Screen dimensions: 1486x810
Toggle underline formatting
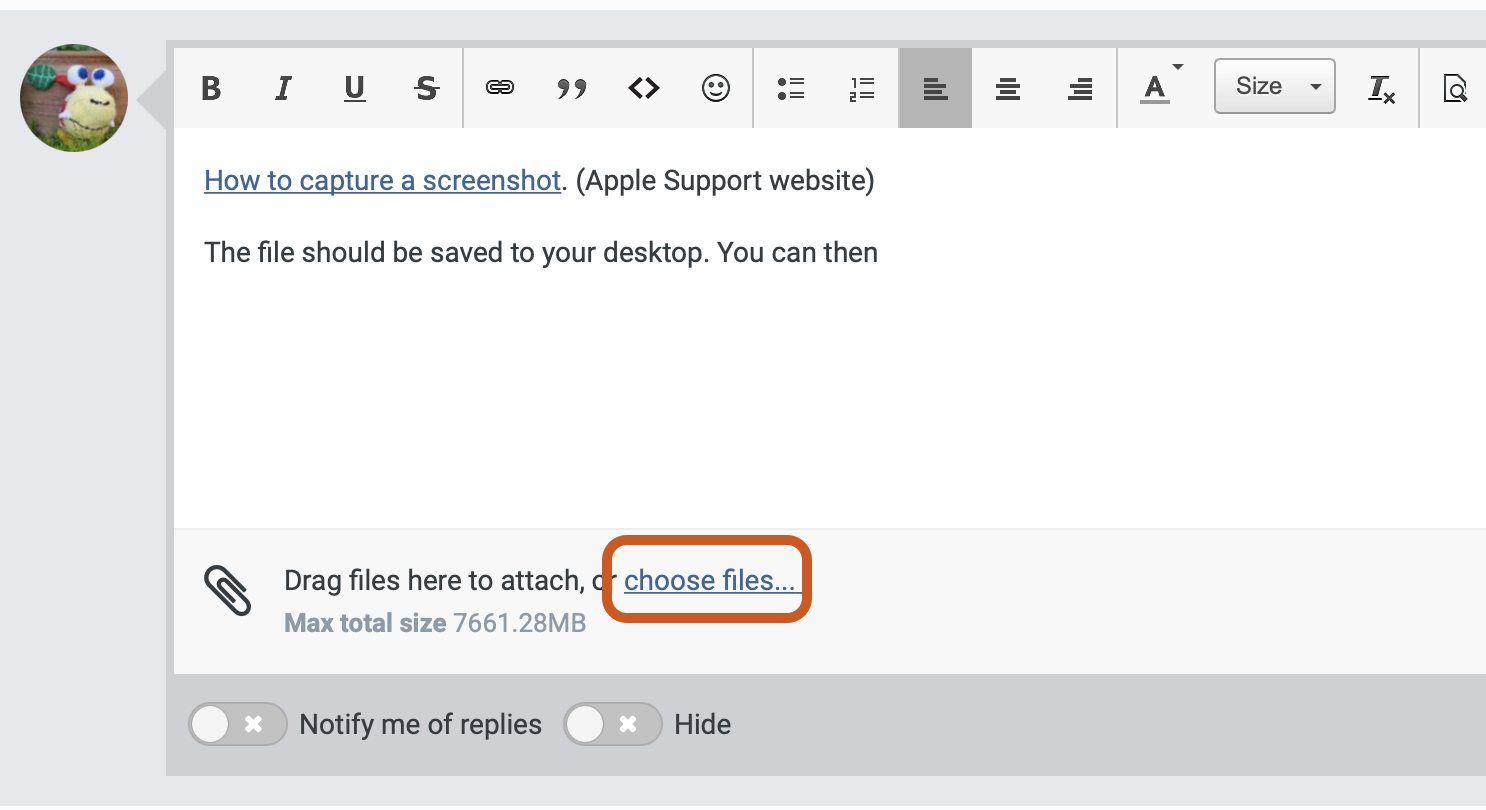point(354,88)
